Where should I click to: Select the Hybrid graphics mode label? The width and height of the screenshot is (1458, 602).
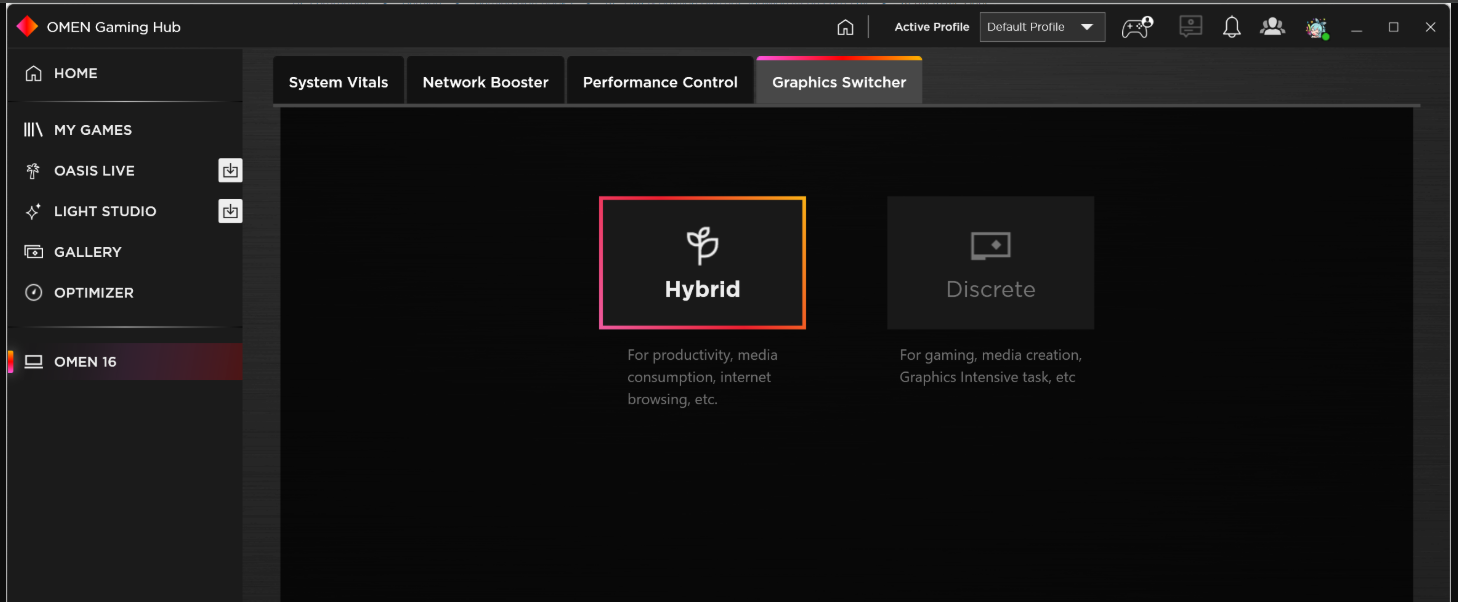pyautogui.click(x=702, y=289)
